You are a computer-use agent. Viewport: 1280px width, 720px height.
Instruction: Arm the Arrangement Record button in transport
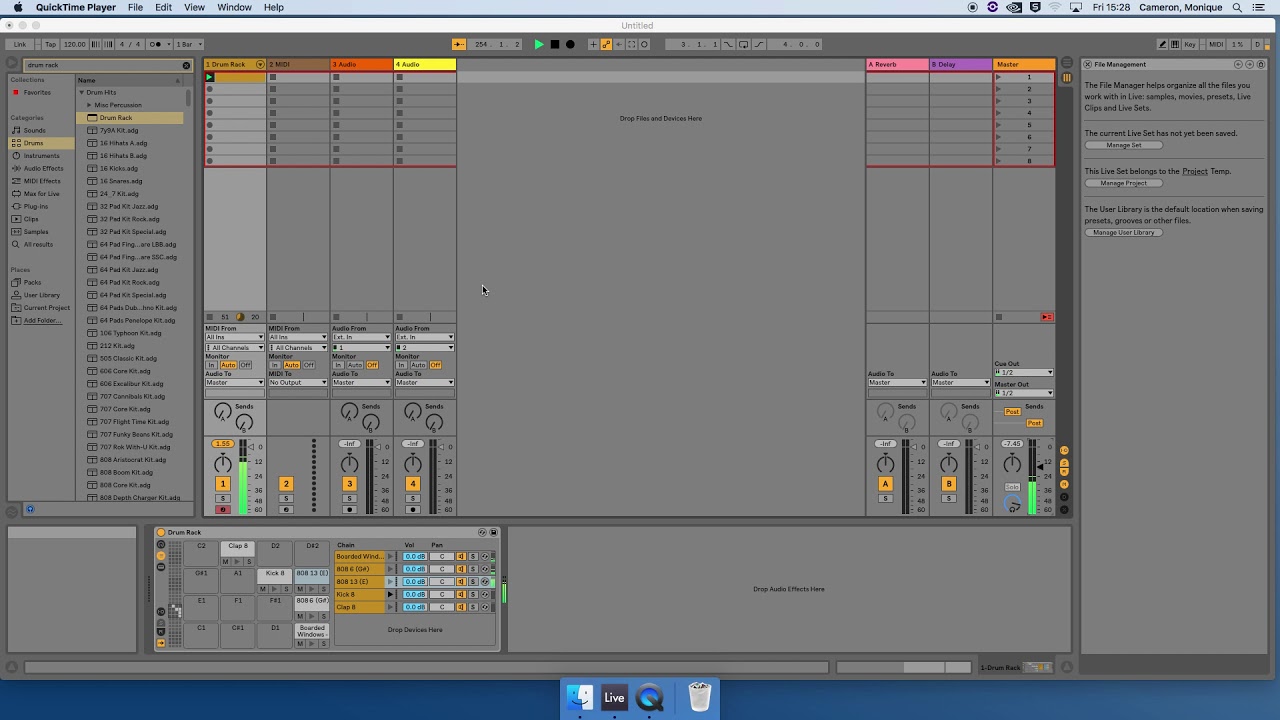(570, 44)
